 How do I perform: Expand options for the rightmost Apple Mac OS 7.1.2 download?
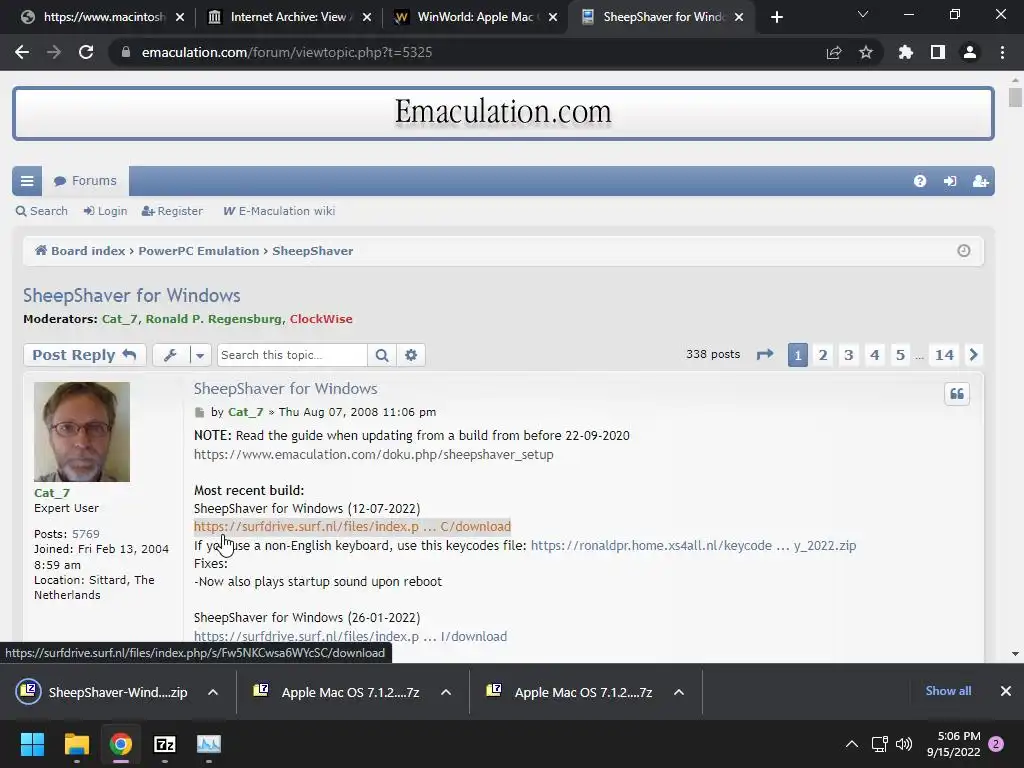pos(679,692)
